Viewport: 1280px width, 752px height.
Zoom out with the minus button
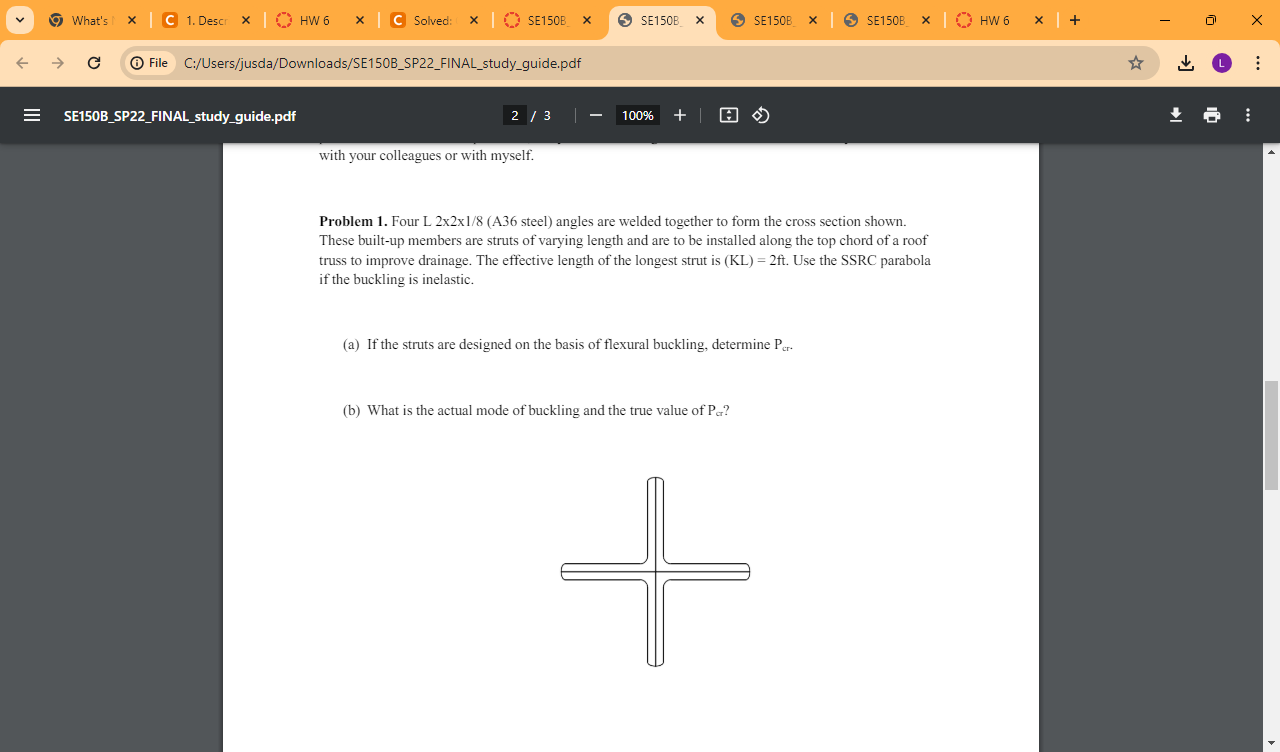tap(595, 115)
